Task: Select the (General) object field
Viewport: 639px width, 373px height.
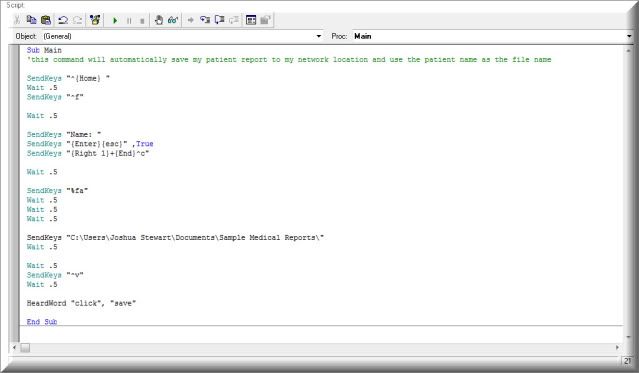Action: tap(182, 36)
